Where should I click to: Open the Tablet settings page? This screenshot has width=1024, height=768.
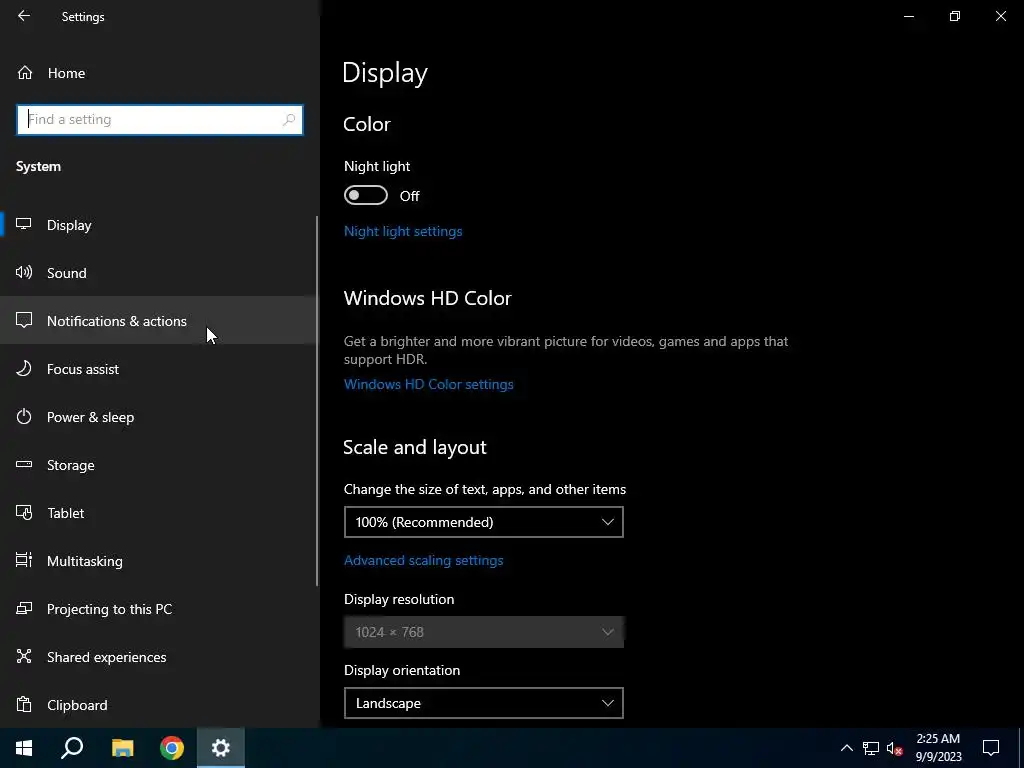coord(159,513)
